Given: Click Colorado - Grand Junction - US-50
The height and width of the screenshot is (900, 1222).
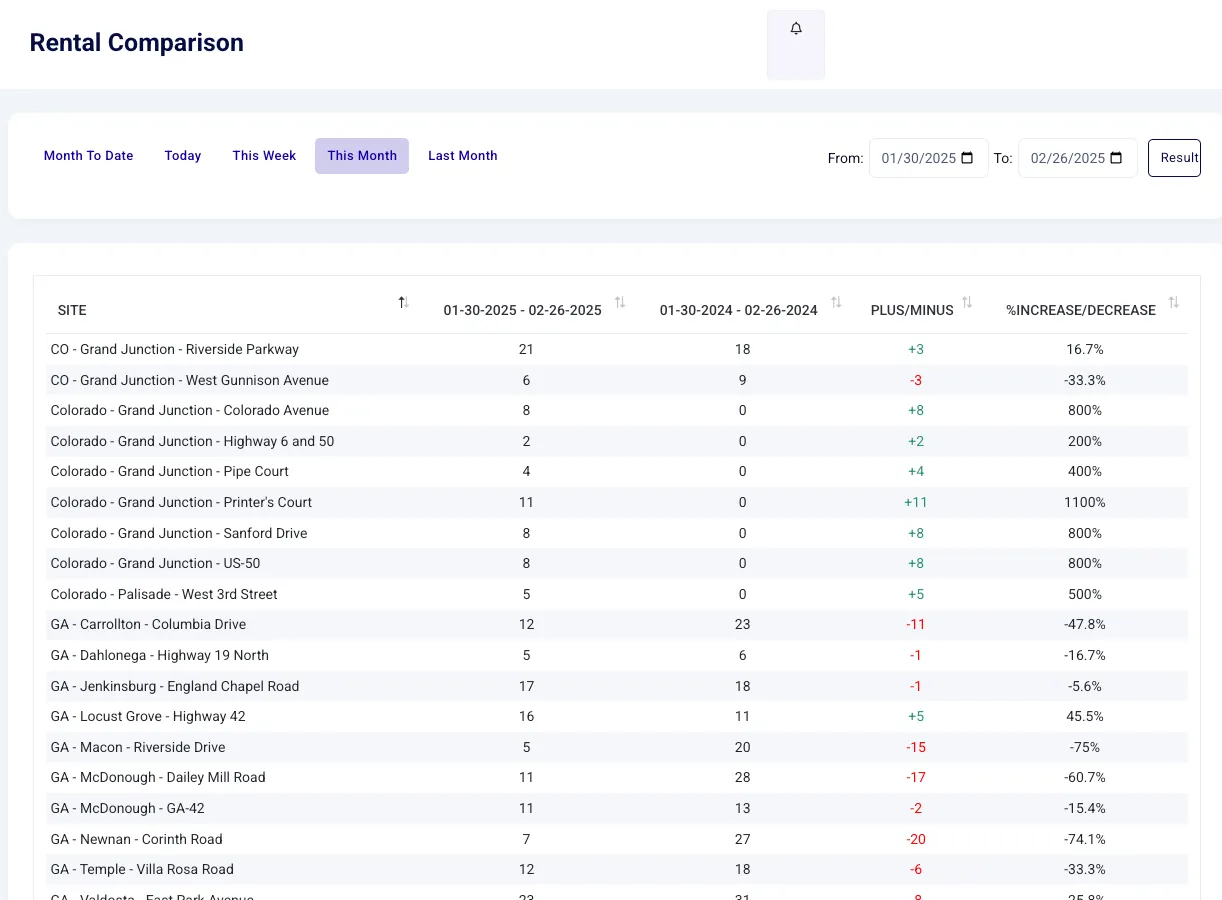Looking at the screenshot, I should 155,563.
